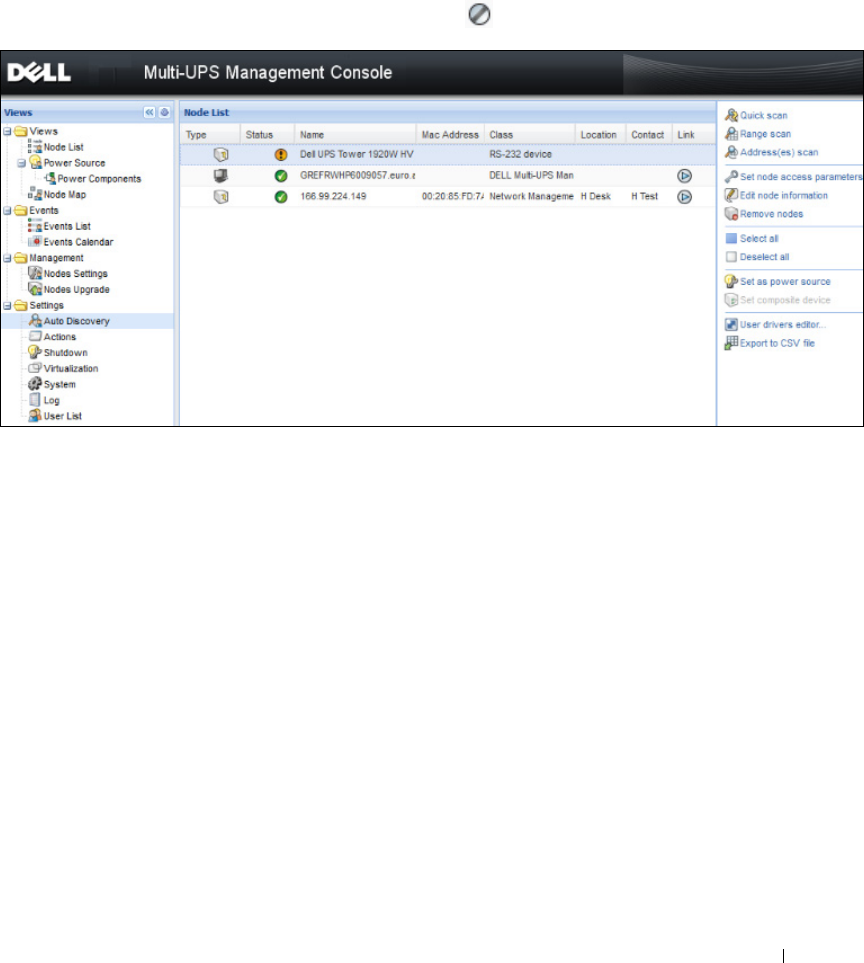Open Actions under Settings
The width and height of the screenshot is (864, 963).
[60, 337]
